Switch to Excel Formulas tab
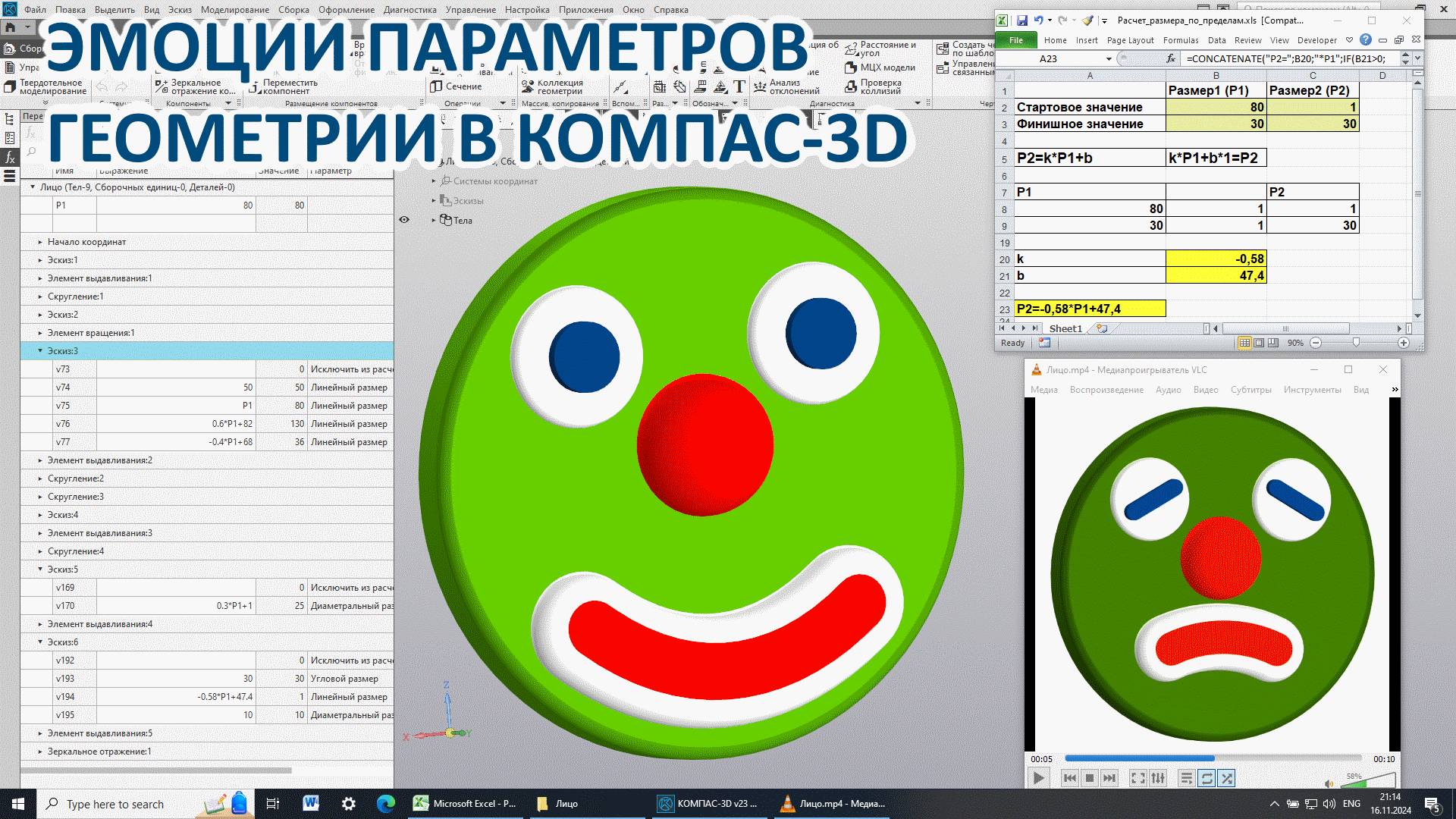The image size is (1456, 819). [x=1181, y=40]
